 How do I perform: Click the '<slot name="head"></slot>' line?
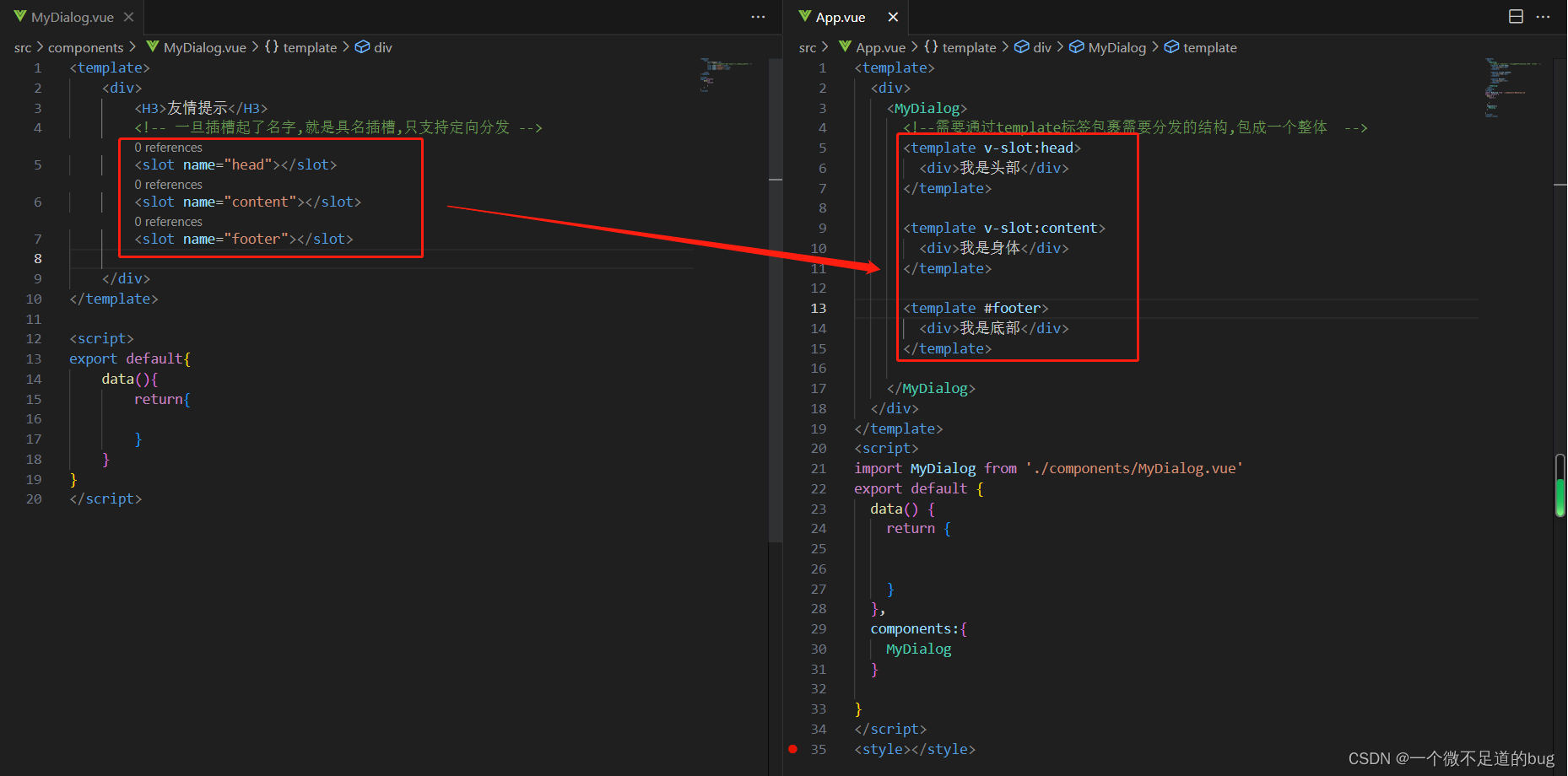(235, 165)
